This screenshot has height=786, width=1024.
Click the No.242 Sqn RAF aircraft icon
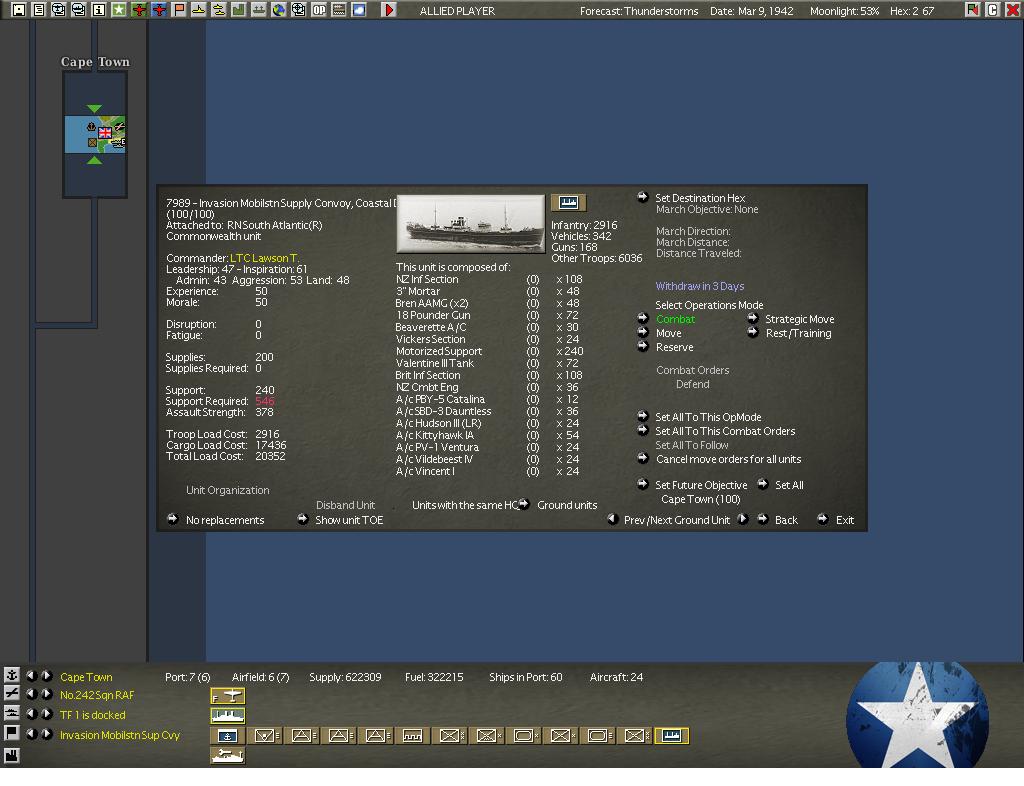click(227, 695)
